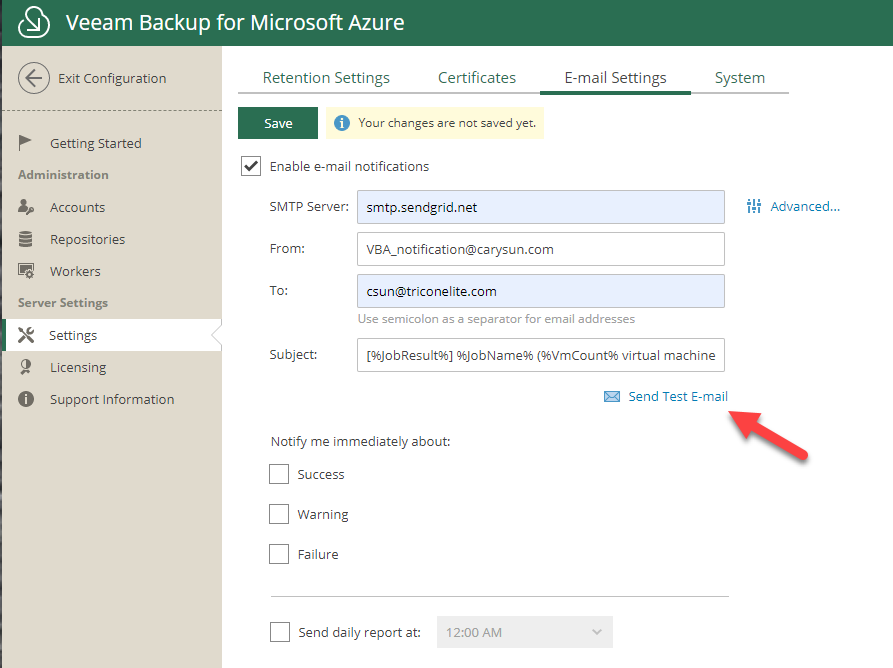The image size is (893, 668).
Task: Switch to the Certificates tab
Action: click(477, 78)
